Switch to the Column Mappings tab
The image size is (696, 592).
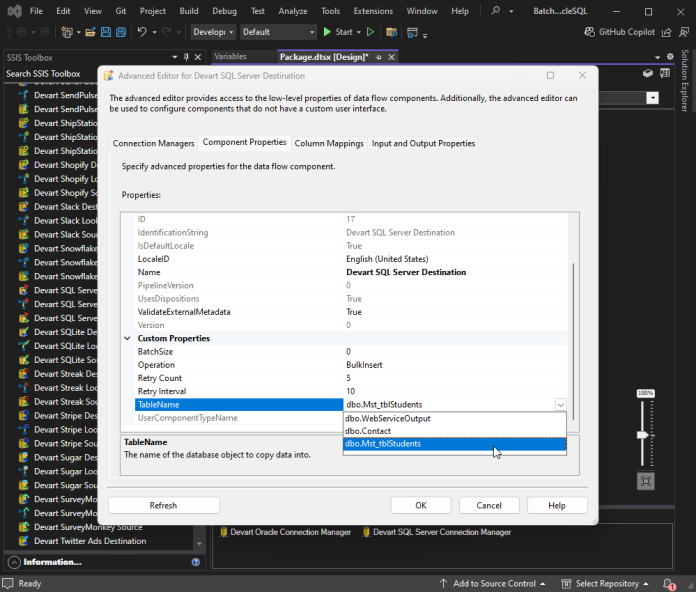pos(328,143)
